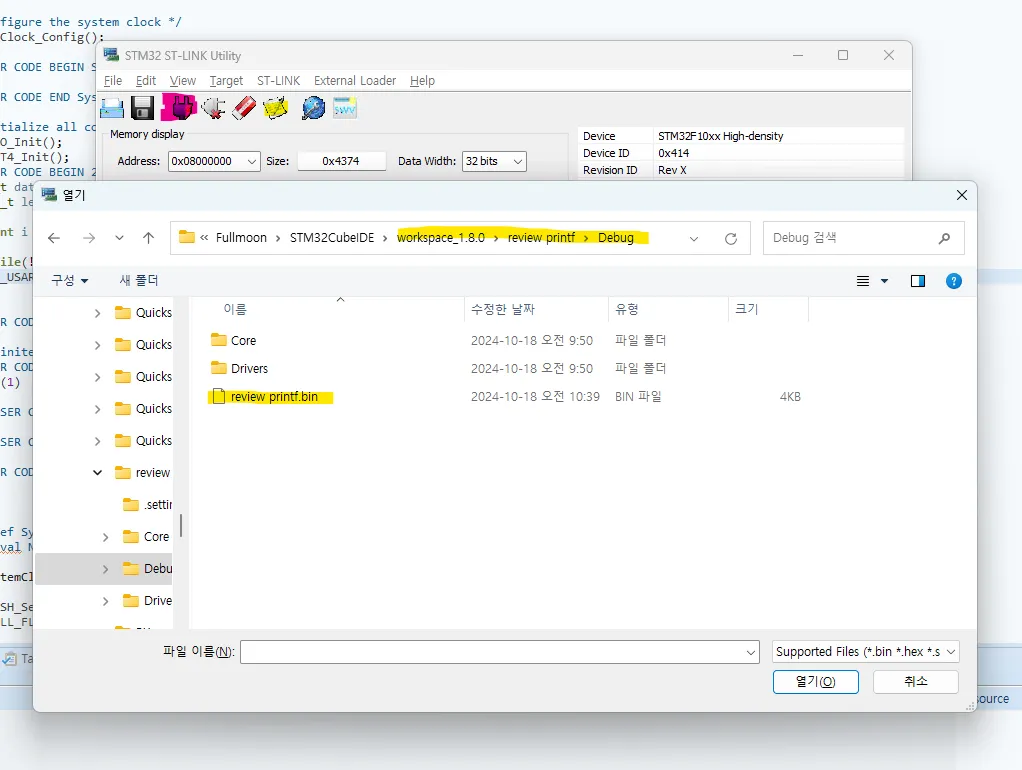Collapse the review folder in the navigation tree
This screenshot has height=770, width=1022.
97,473
